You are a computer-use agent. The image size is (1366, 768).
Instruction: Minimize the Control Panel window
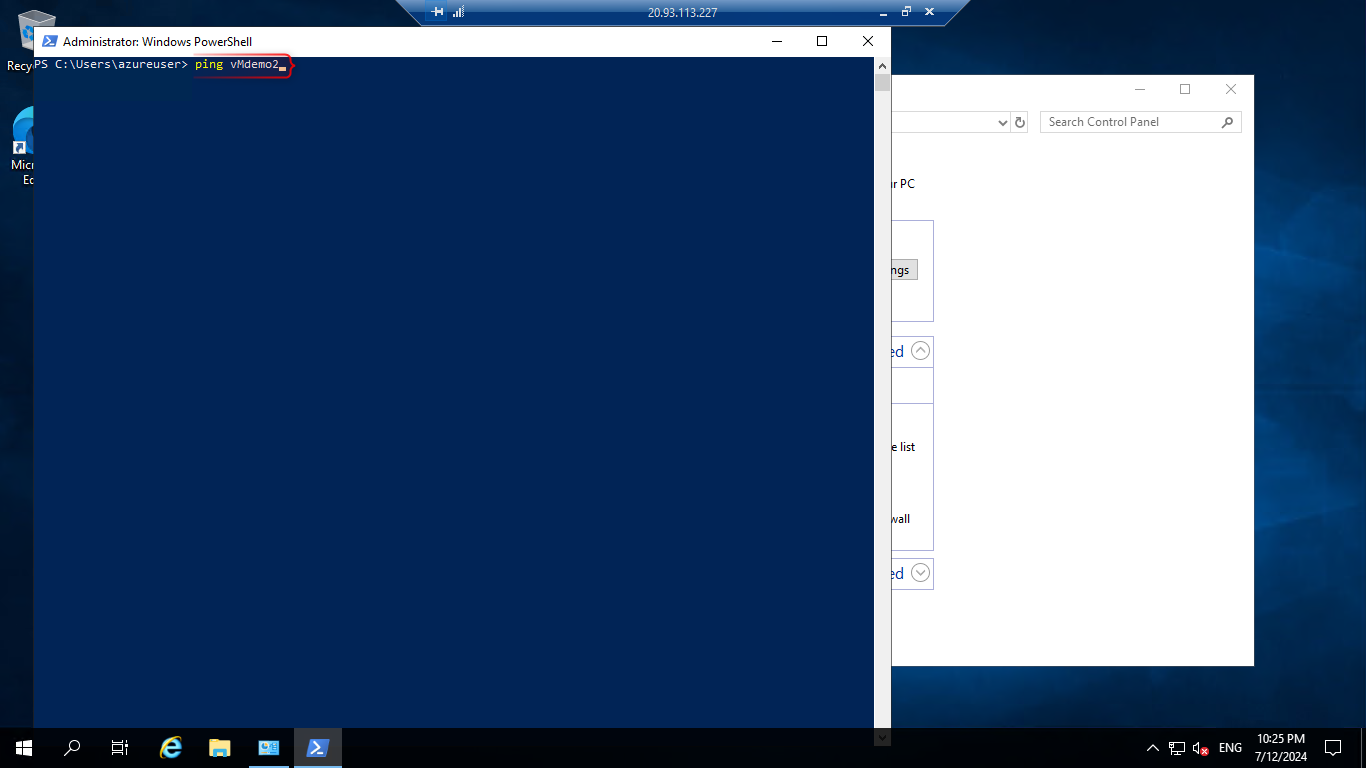(x=1139, y=89)
